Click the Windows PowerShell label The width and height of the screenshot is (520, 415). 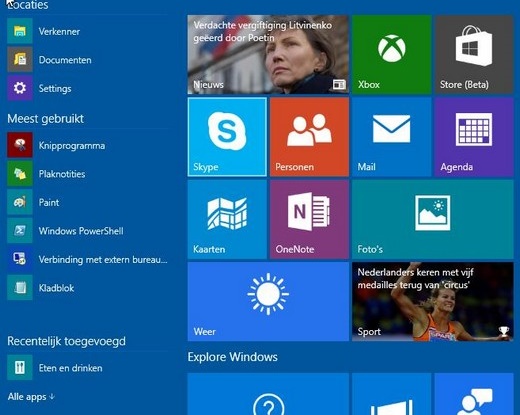click(x=81, y=231)
